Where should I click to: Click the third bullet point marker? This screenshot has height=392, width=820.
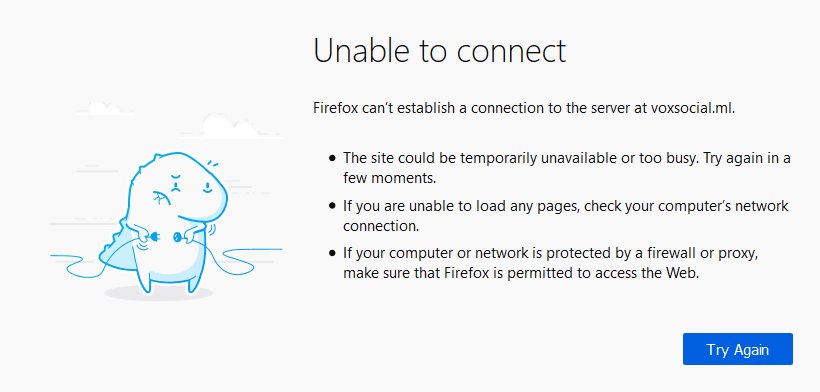[x=332, y=255]
